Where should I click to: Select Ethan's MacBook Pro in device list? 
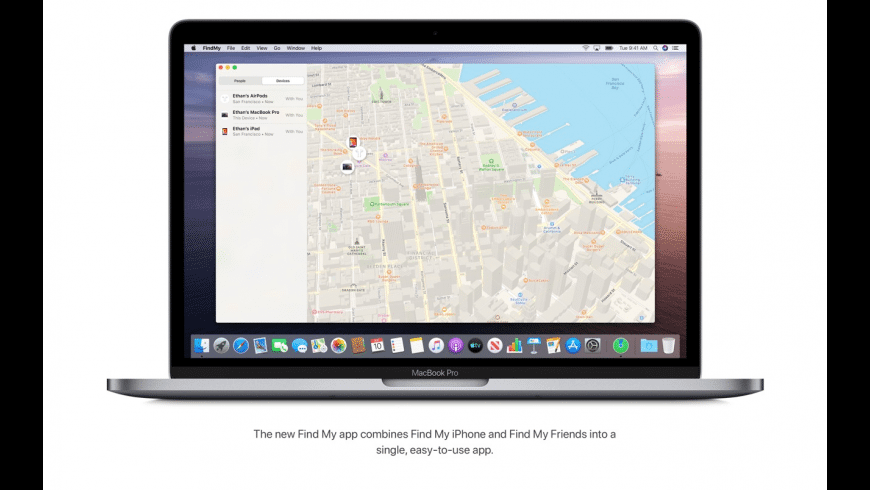click(262, 115)
